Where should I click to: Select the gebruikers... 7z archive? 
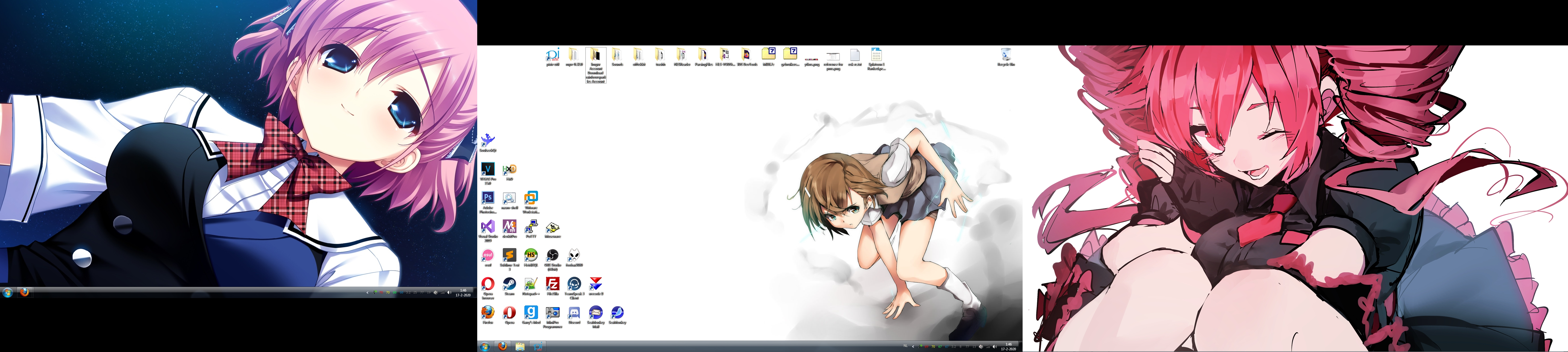click(790, 56)
